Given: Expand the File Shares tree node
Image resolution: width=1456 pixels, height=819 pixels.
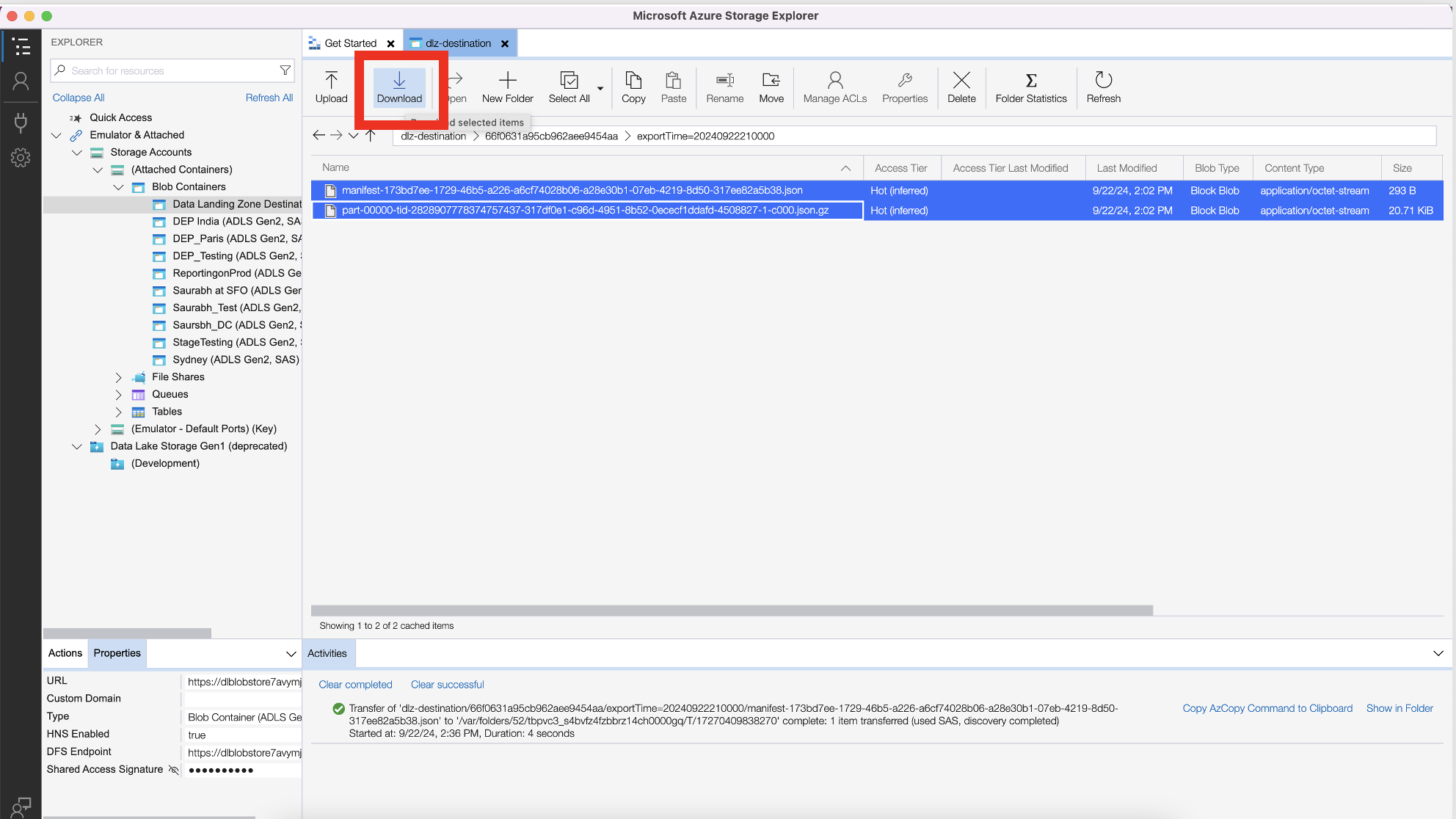Looking at the screenshot, I should click(x=118, y=377).
